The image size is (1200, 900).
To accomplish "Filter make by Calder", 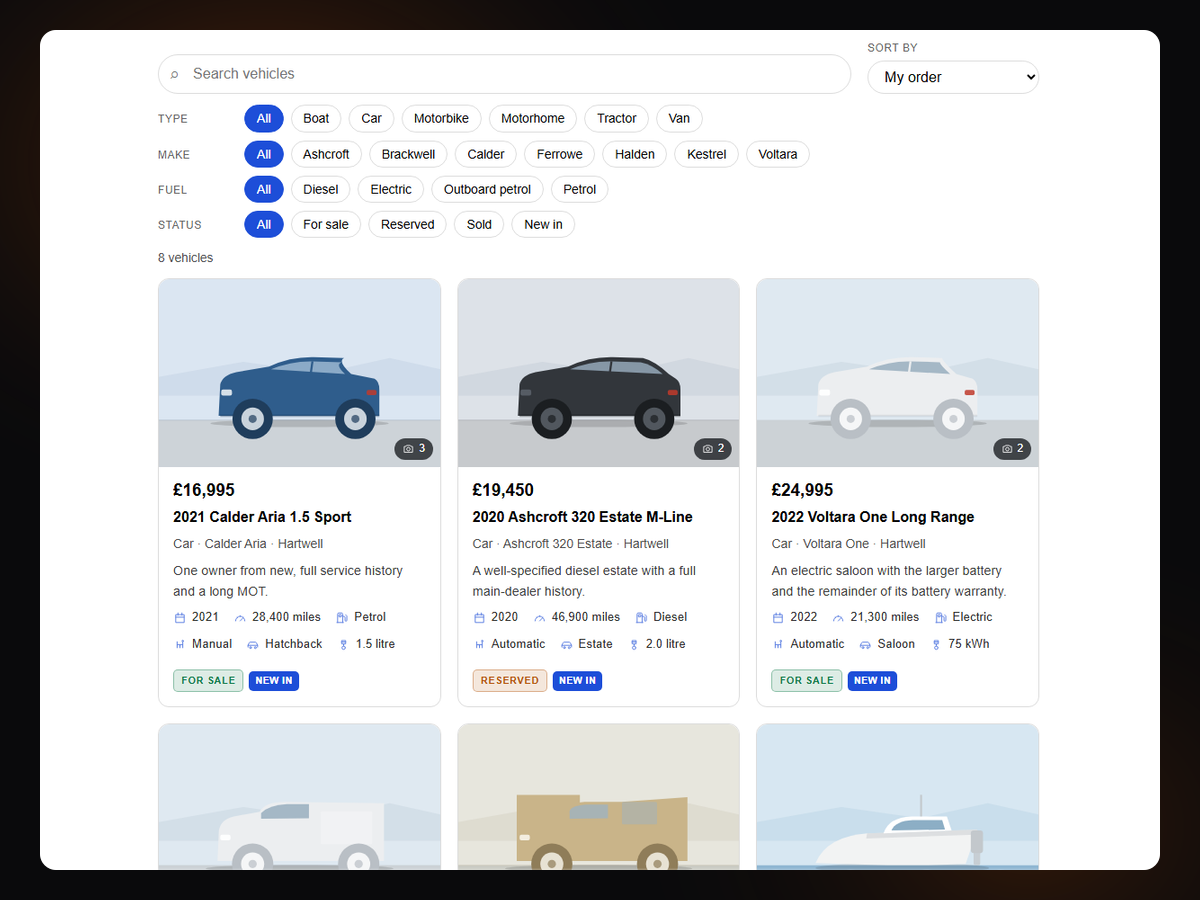I will pos(486,154).
